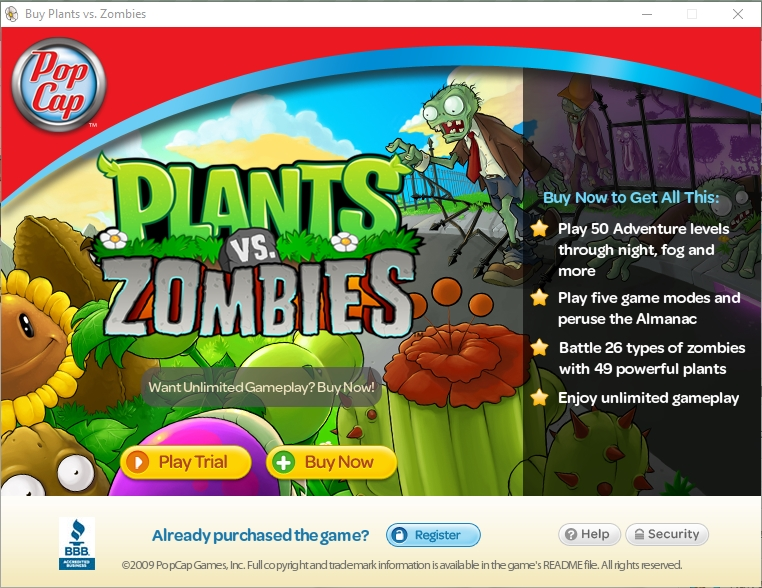
Task: Click the star beside Battle 26 types
Action: [539, 347]
